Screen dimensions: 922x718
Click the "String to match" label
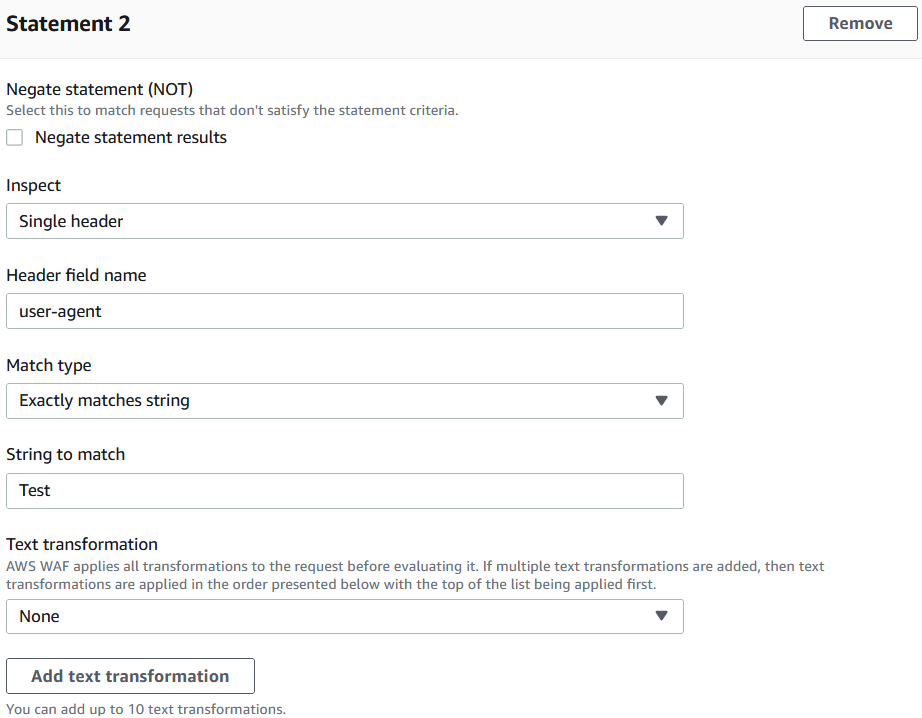click(x=66, y=455)
